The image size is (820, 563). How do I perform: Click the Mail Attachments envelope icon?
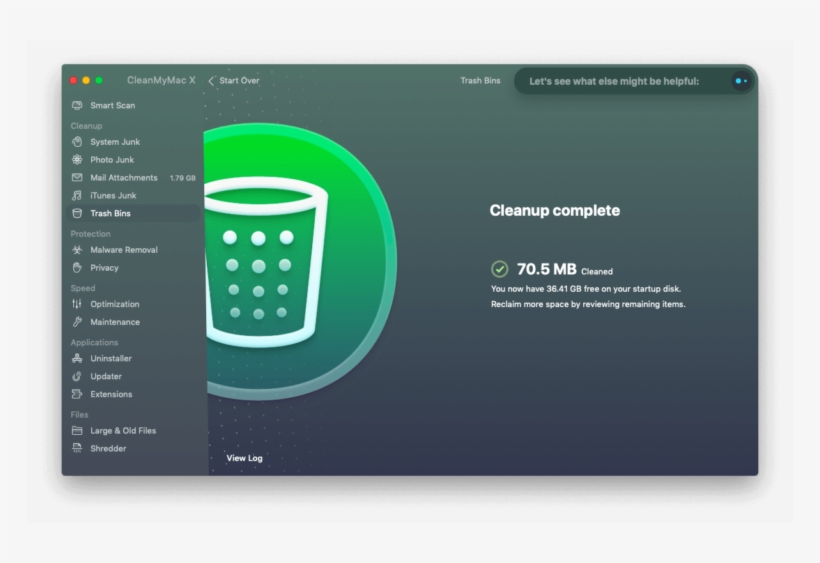(x=77, y=177)
